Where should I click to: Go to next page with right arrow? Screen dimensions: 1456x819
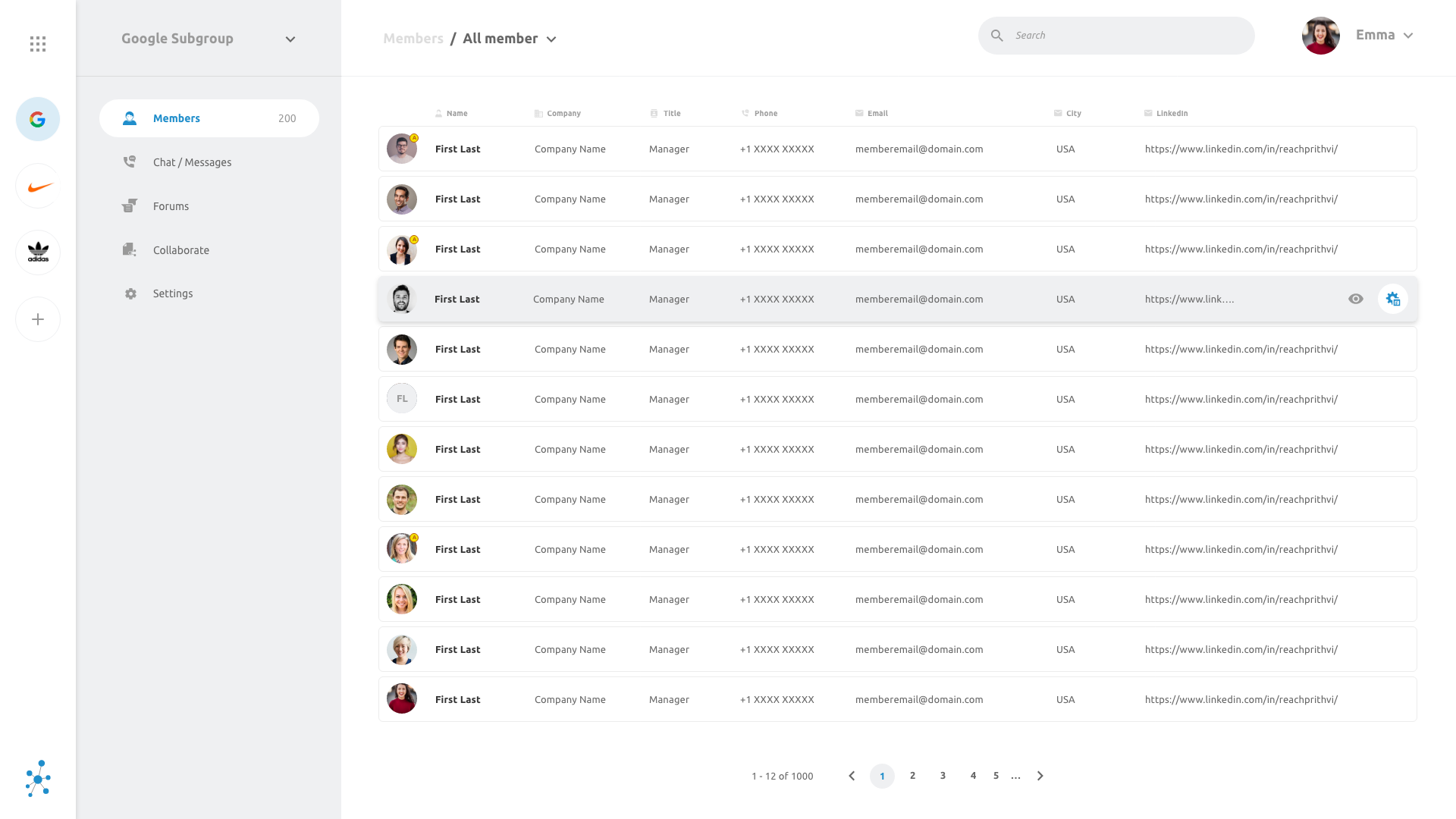coord(1040,776)
